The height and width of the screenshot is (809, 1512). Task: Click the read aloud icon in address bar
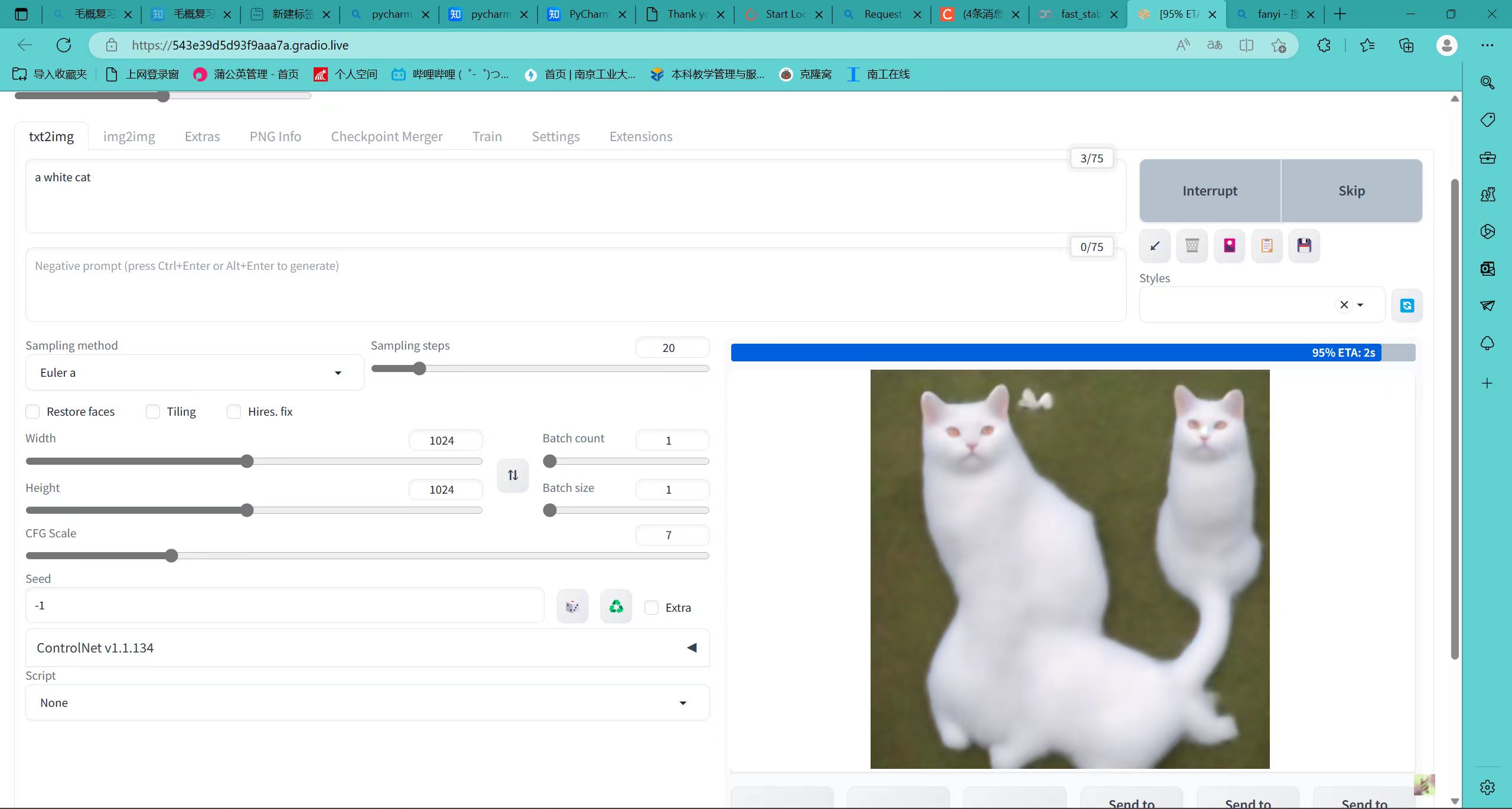tap(1183, 45)
